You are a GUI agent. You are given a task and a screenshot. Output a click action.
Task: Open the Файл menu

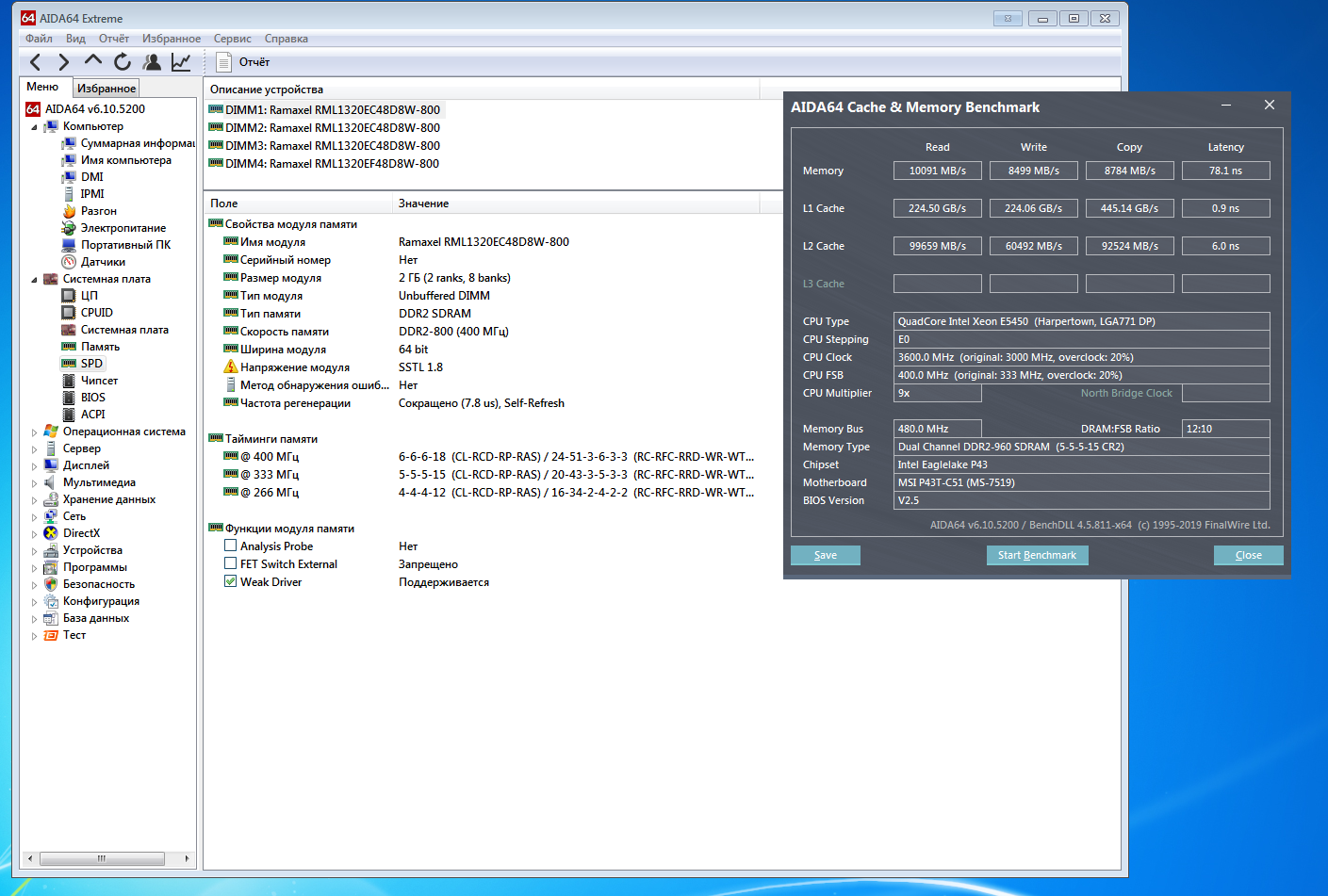point(39,39)
